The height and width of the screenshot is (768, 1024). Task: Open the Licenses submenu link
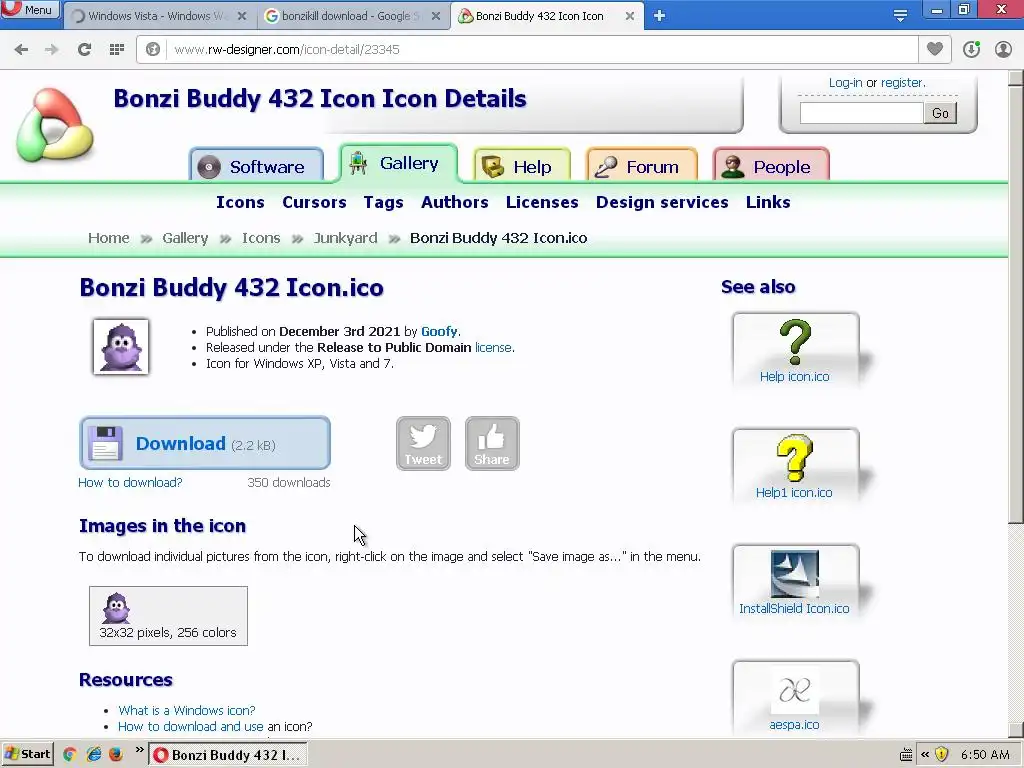pos(542,202)
